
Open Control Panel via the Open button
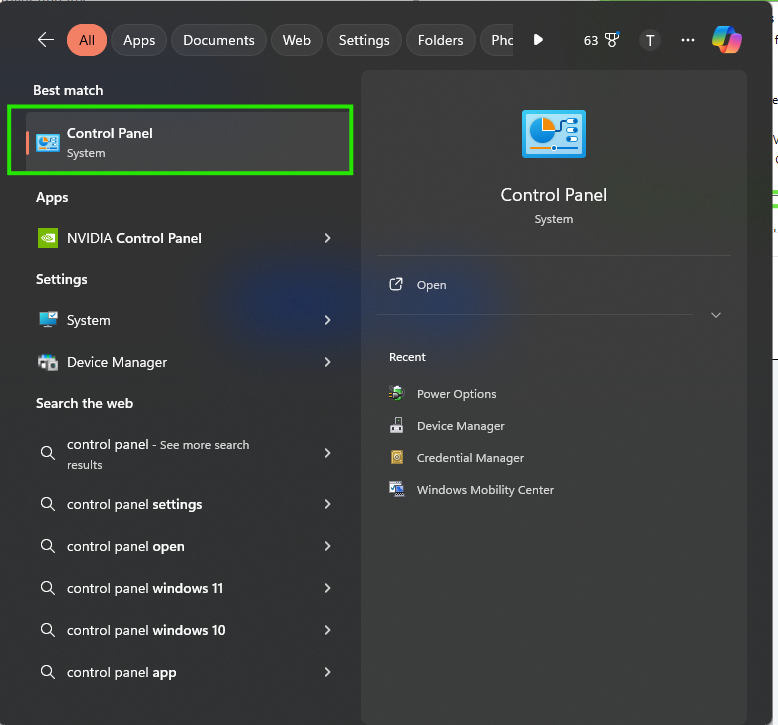554,285
